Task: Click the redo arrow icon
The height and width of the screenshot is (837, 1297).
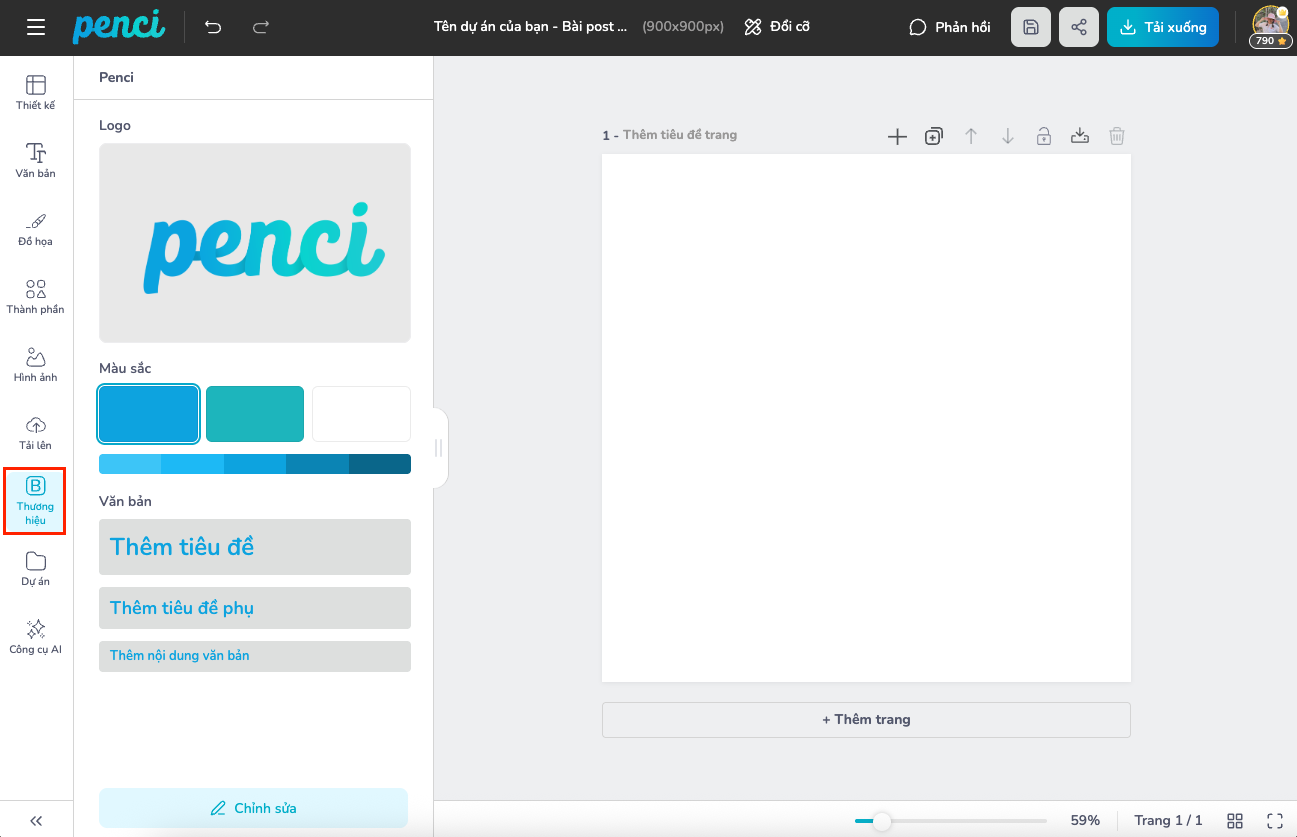Action: coord(261,27)
